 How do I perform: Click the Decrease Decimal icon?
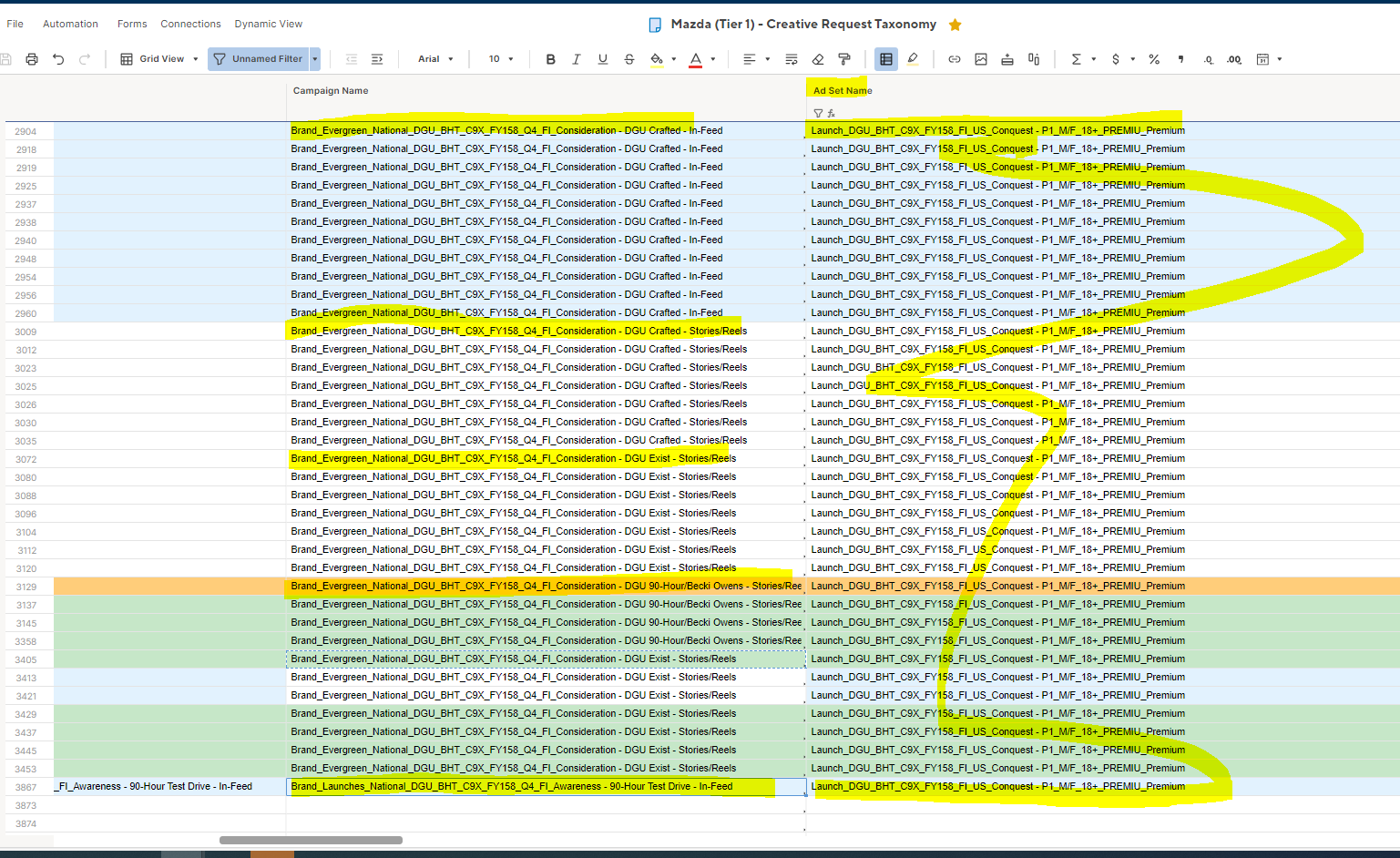(x=1208, y=59)
